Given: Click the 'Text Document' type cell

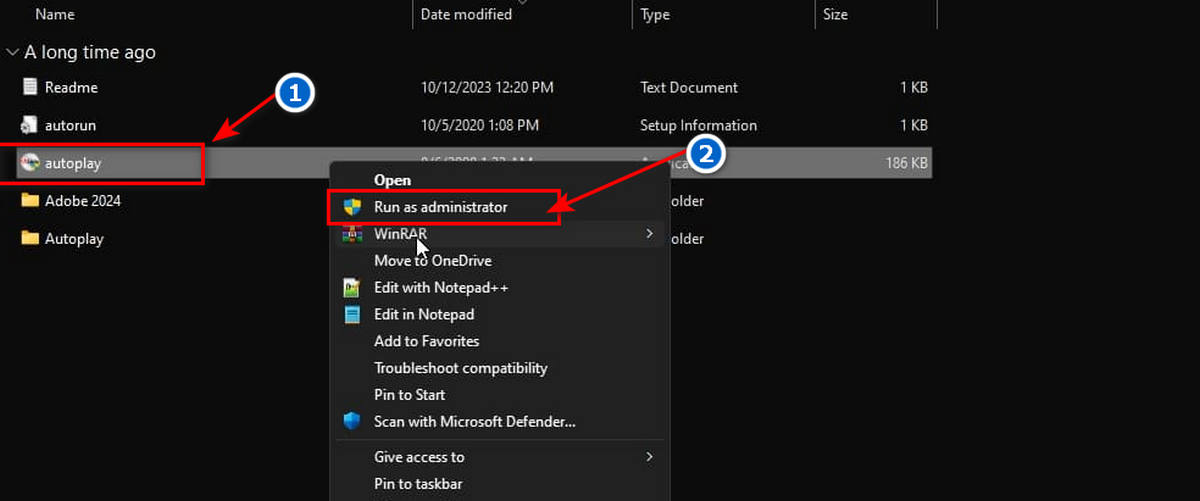Looking at the screenshot, I should click(689, 87).
